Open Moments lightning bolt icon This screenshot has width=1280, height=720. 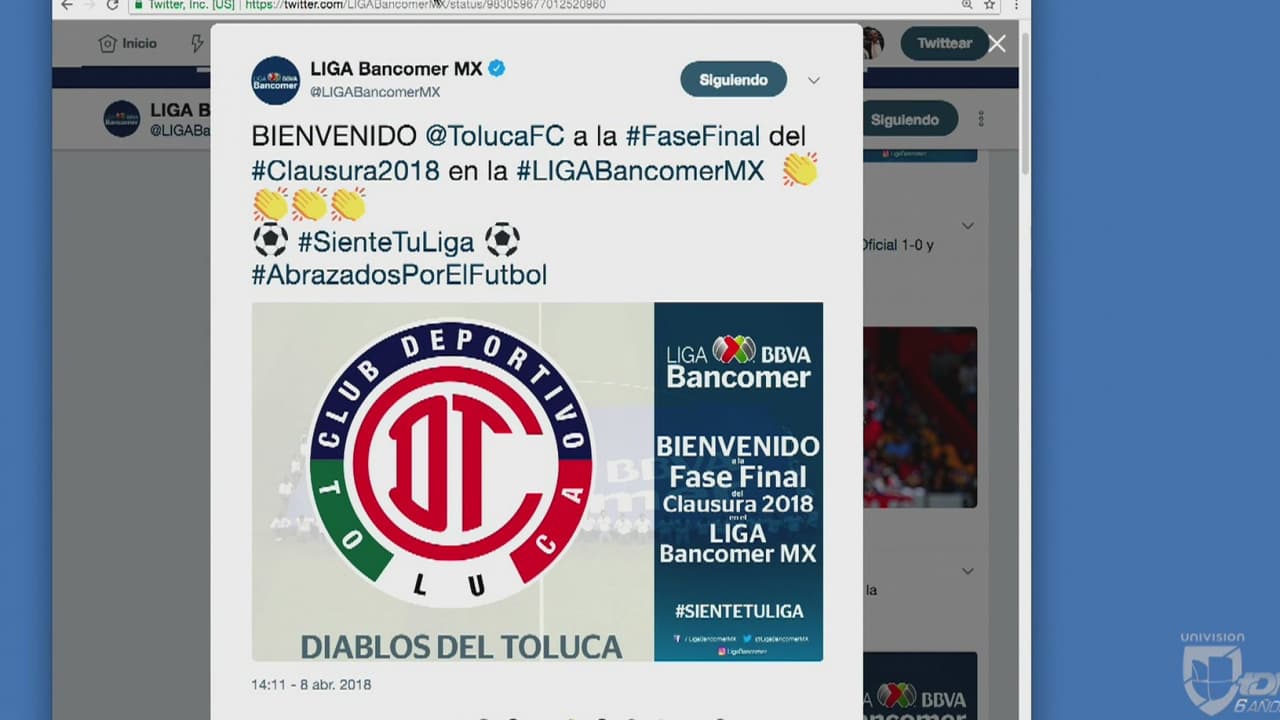(x=197, y=44)
